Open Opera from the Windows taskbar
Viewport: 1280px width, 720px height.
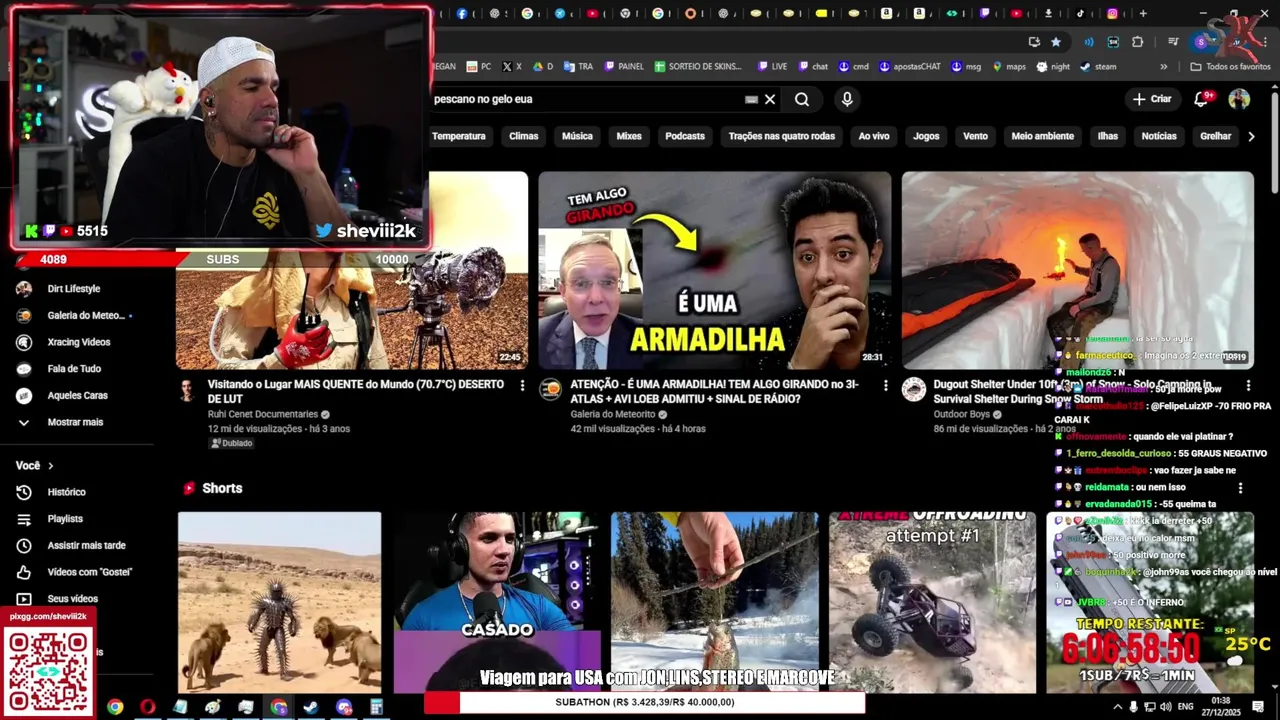148,707
